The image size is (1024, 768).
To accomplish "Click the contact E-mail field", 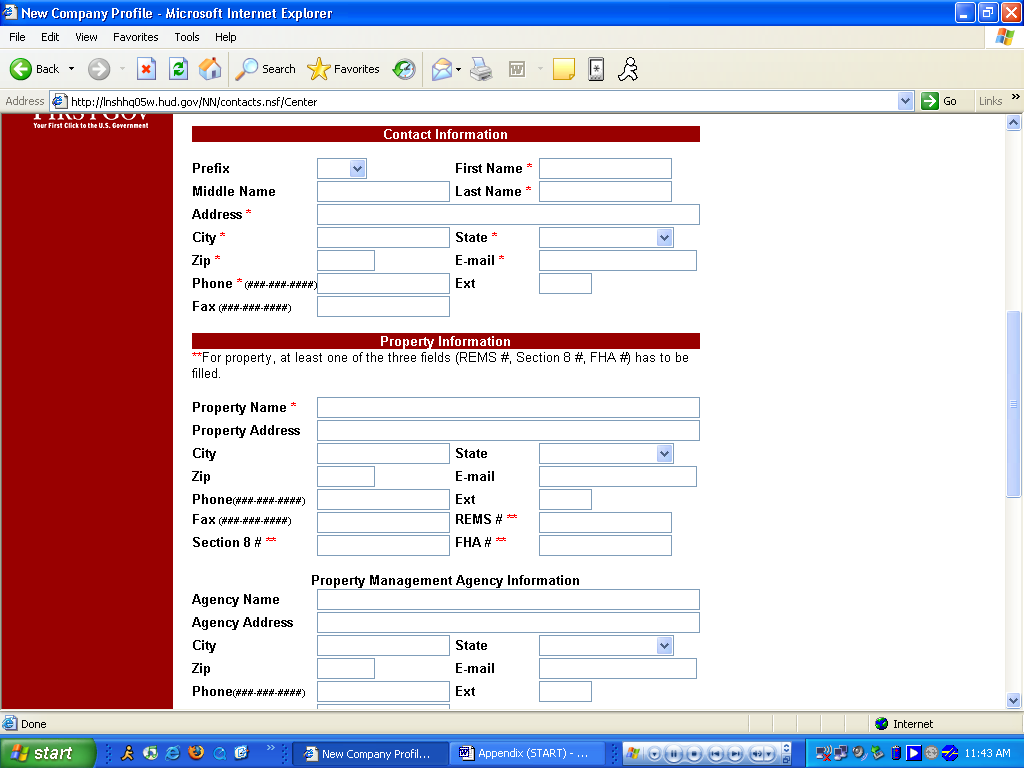I will 618,261.
